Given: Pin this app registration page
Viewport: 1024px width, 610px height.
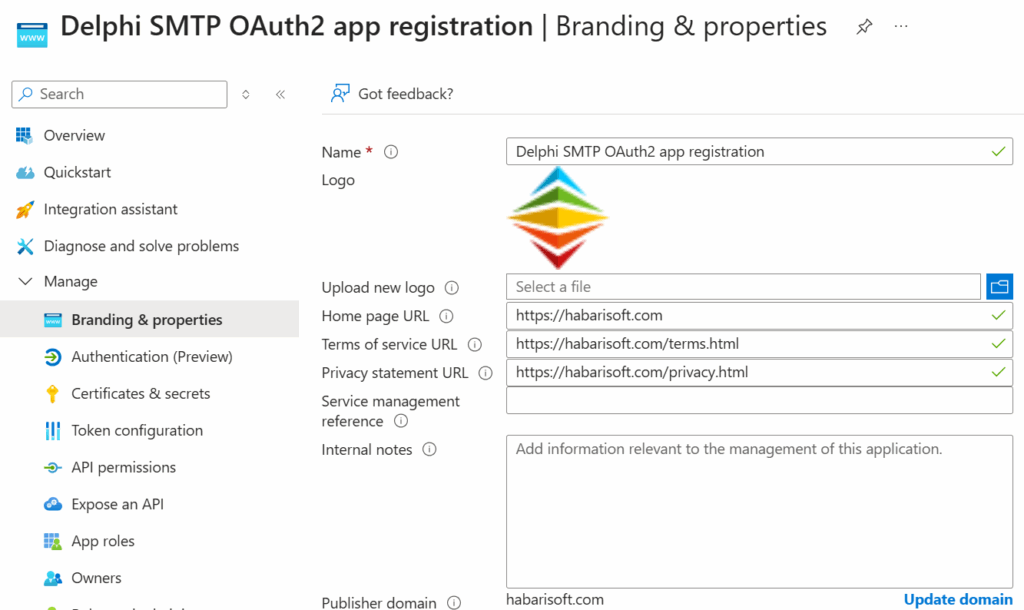Looking at the screenshot, I should pyautogui.click(x=864, y=27).
